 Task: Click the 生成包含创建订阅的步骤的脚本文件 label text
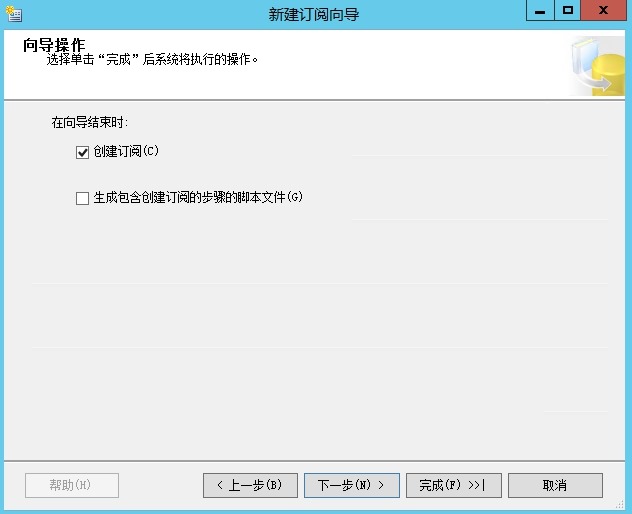coord(197,198)
